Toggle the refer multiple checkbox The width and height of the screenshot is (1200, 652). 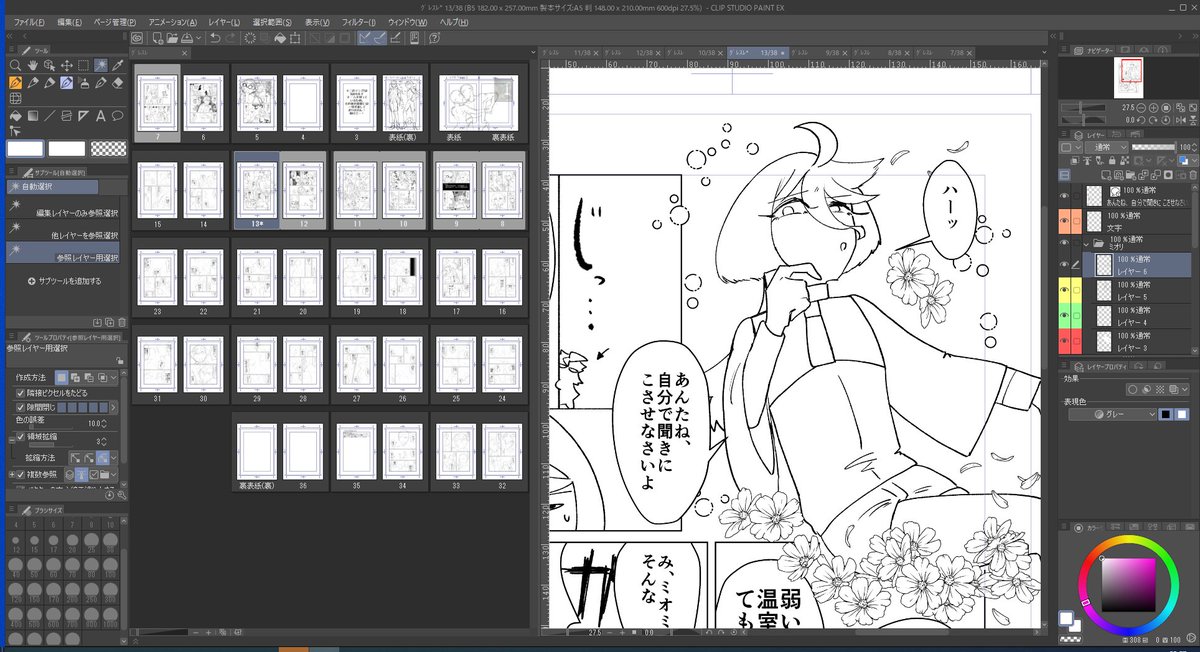tap(20, 475)
